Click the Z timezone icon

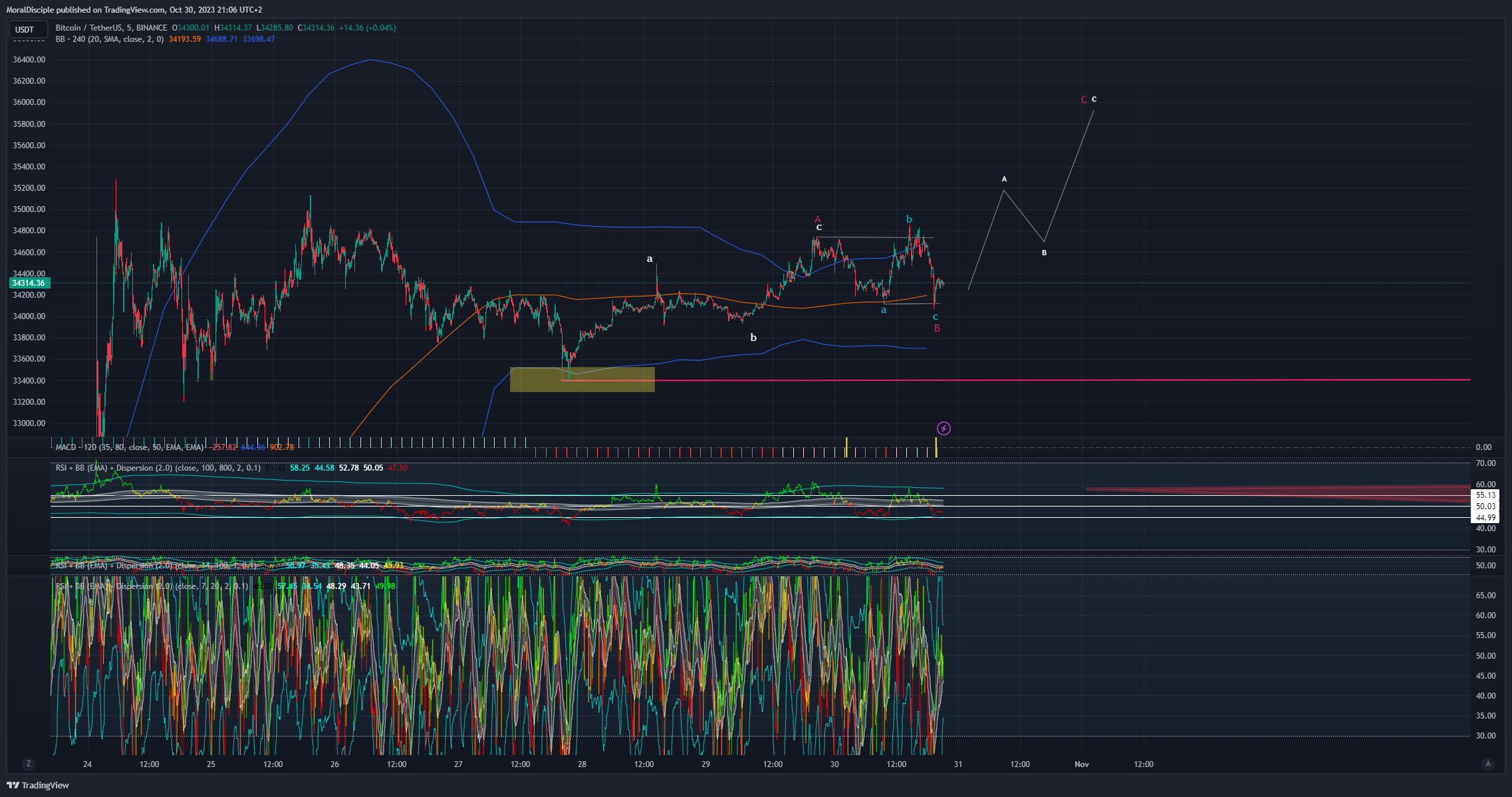28,764
